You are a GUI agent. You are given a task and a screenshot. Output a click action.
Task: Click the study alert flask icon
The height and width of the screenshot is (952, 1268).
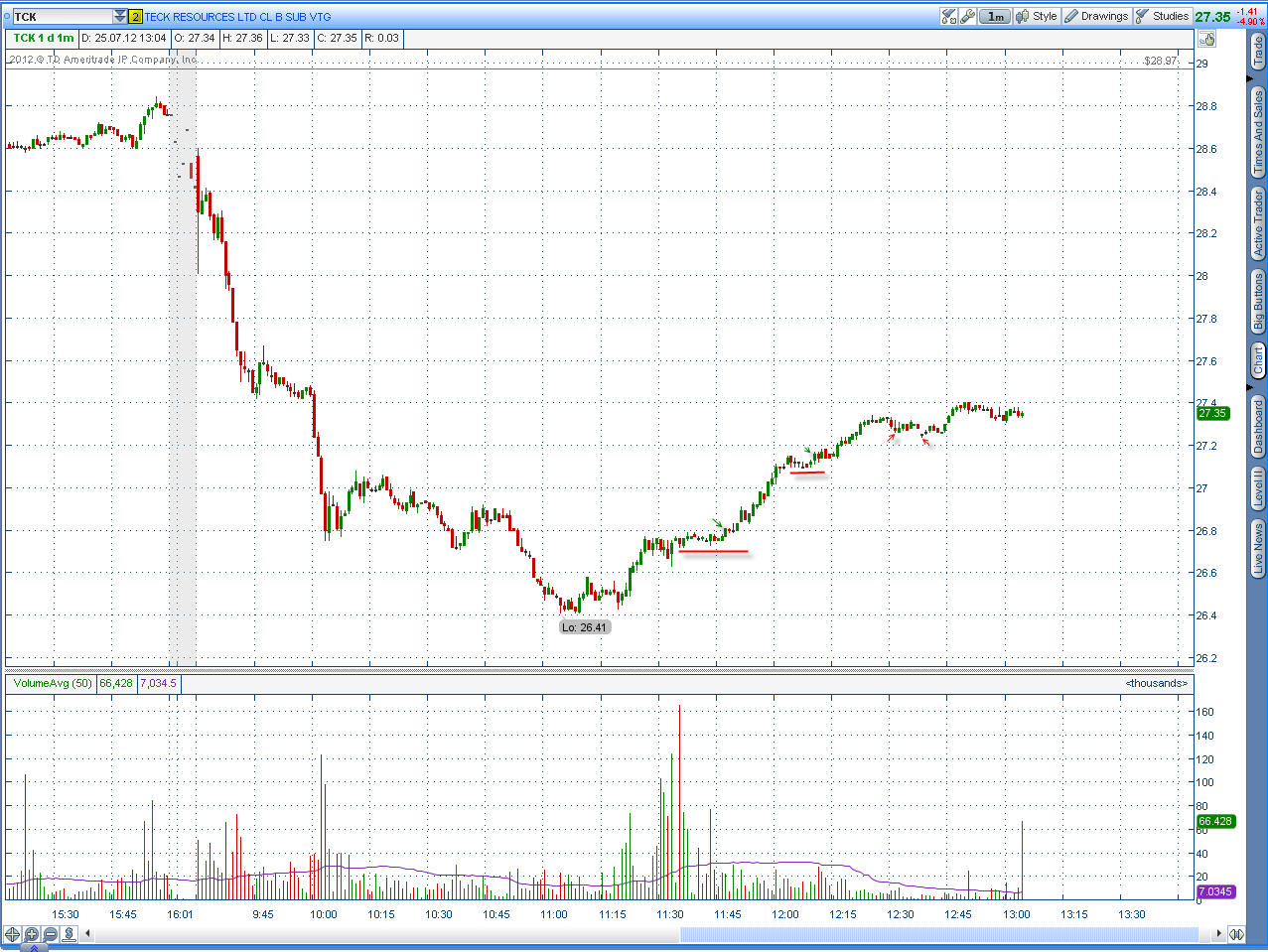pos(948,16)
